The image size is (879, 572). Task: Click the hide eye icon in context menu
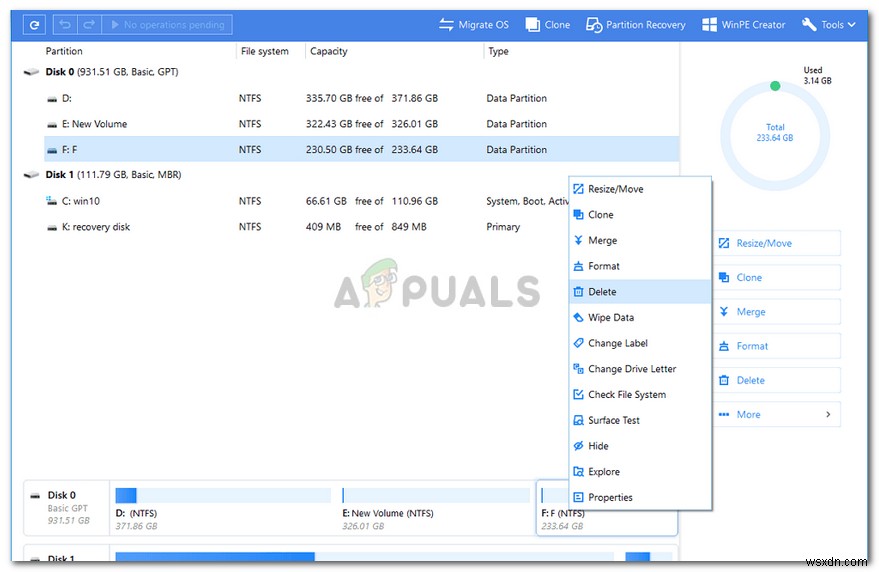coord(579,446)
